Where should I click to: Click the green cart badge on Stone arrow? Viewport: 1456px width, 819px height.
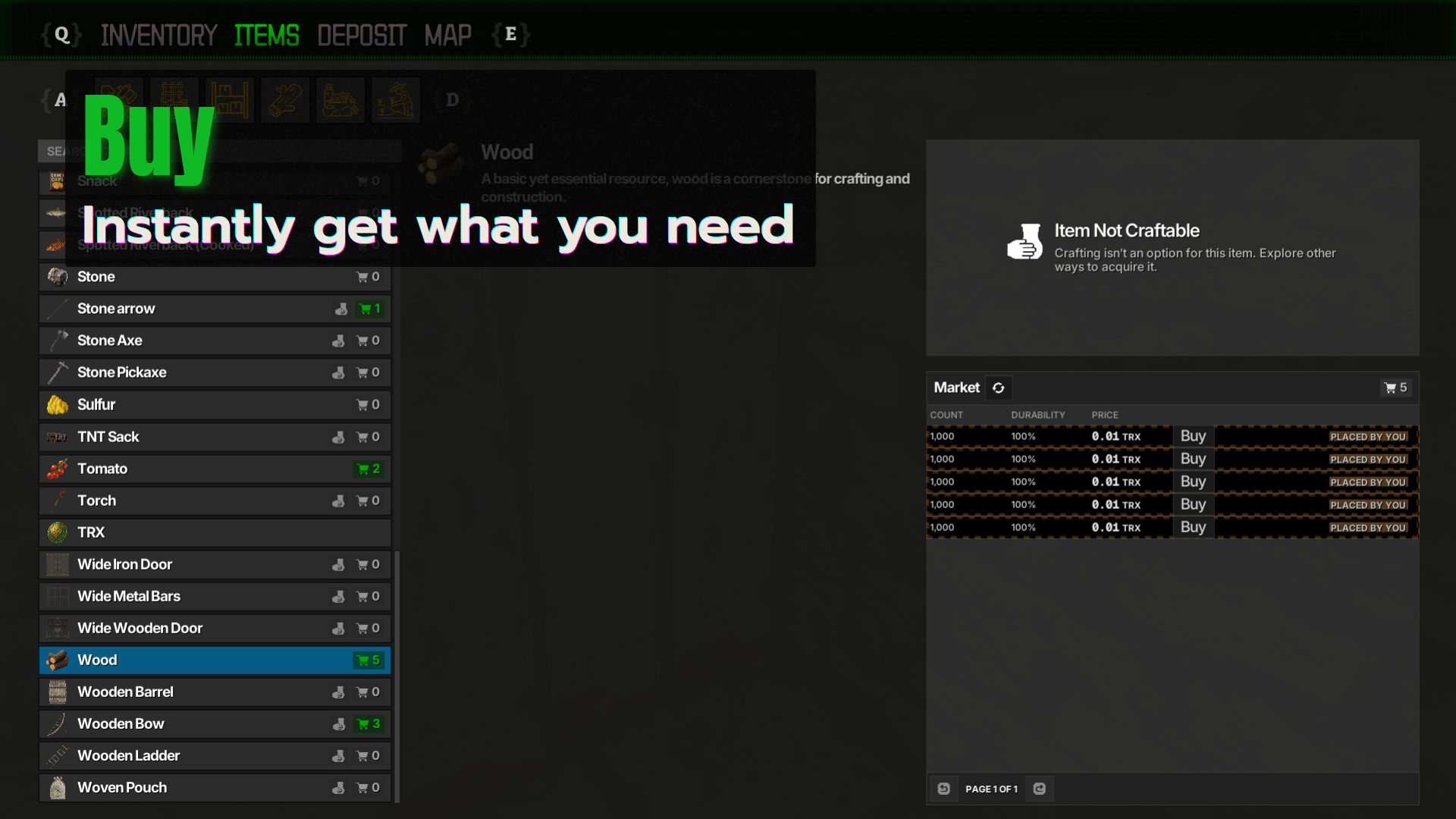(x=370, y=309)
